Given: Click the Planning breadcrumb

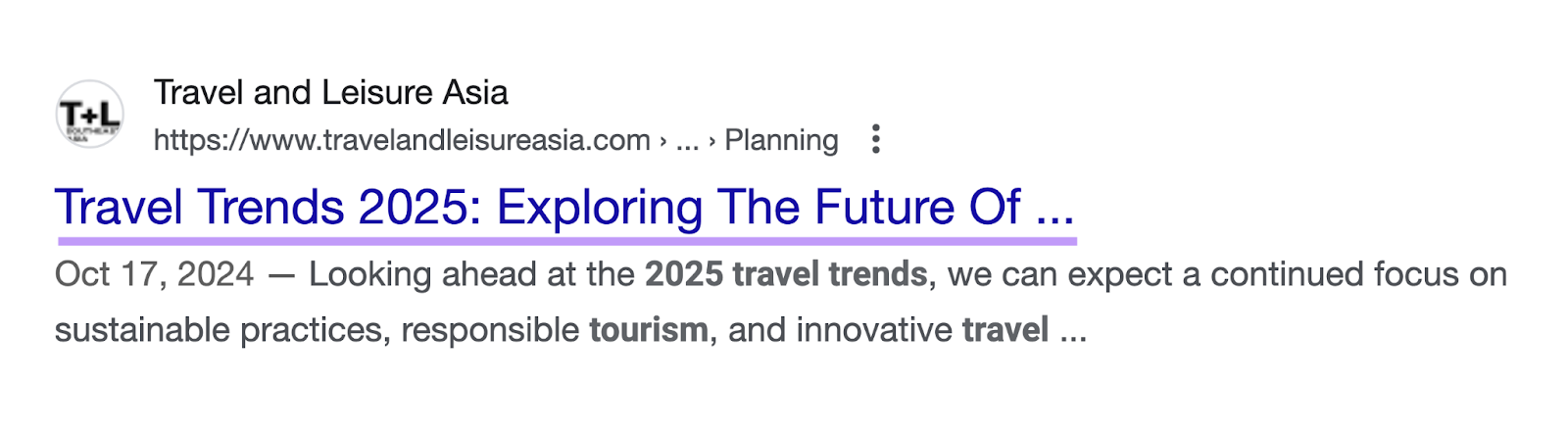Looking at the screenshot, I should pyautogui.click(x=781, y=140).
